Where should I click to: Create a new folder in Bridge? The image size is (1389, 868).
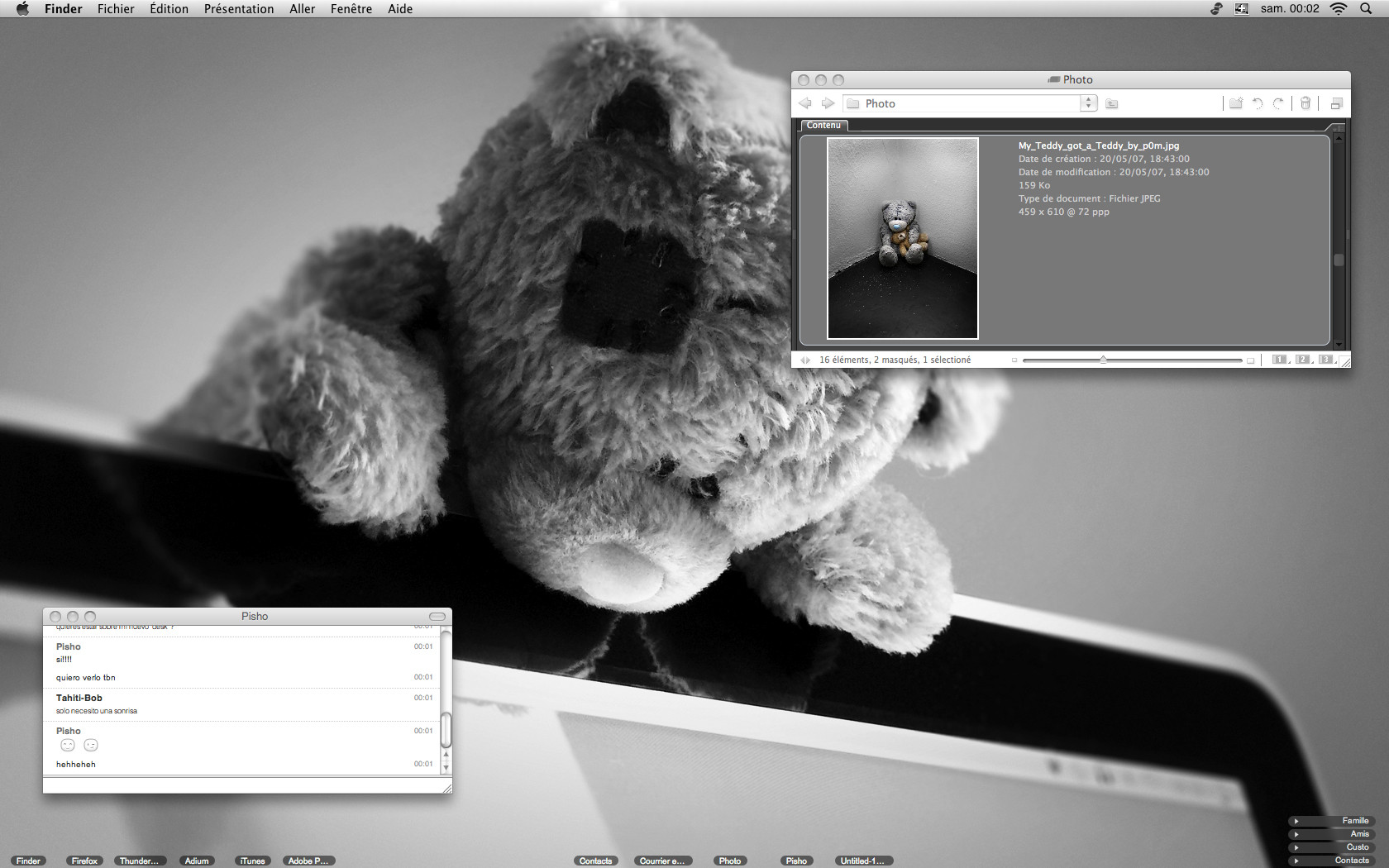pos(1236,103)
